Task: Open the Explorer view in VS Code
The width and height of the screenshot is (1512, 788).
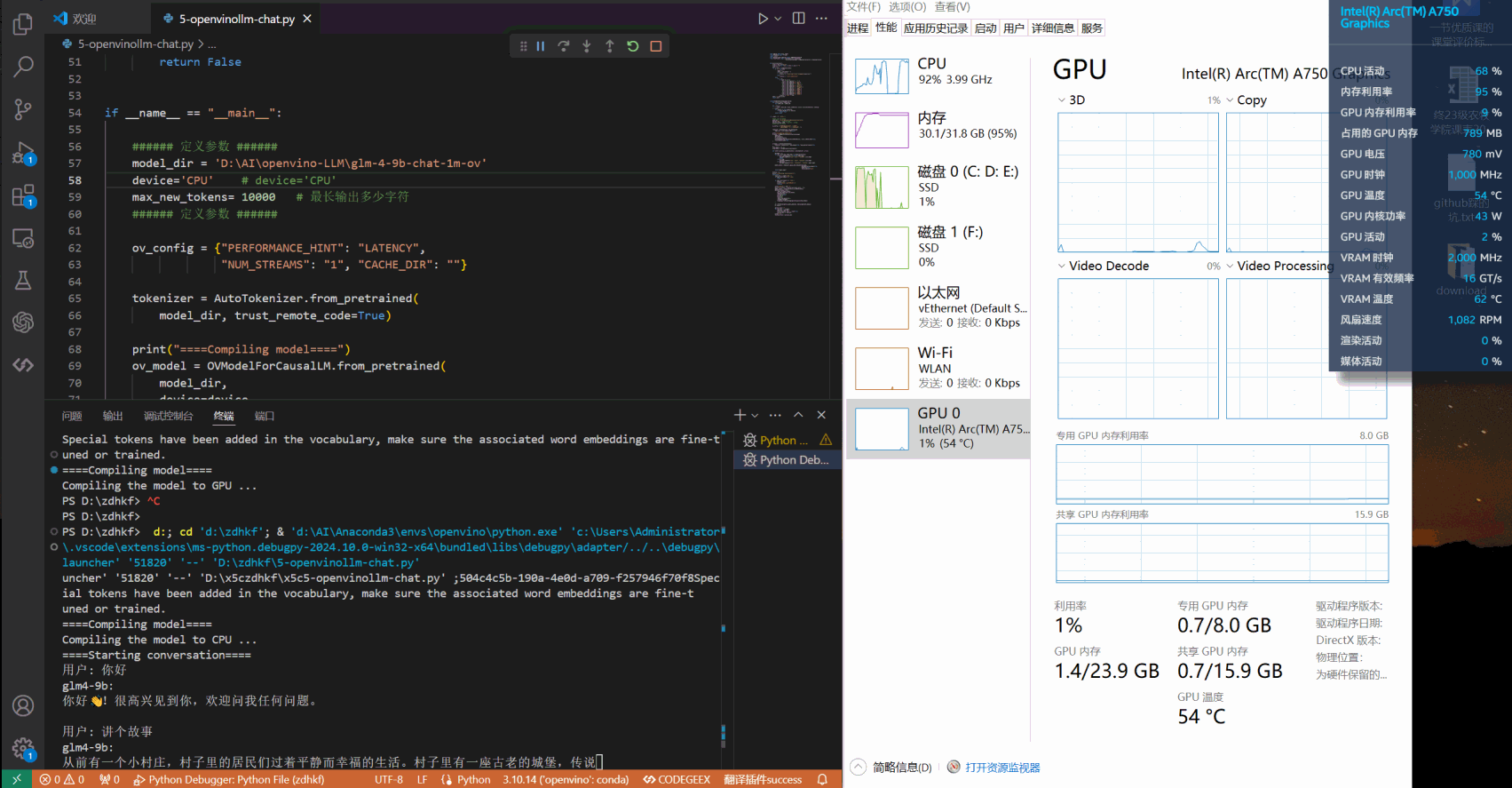Action: coord(23,24)
